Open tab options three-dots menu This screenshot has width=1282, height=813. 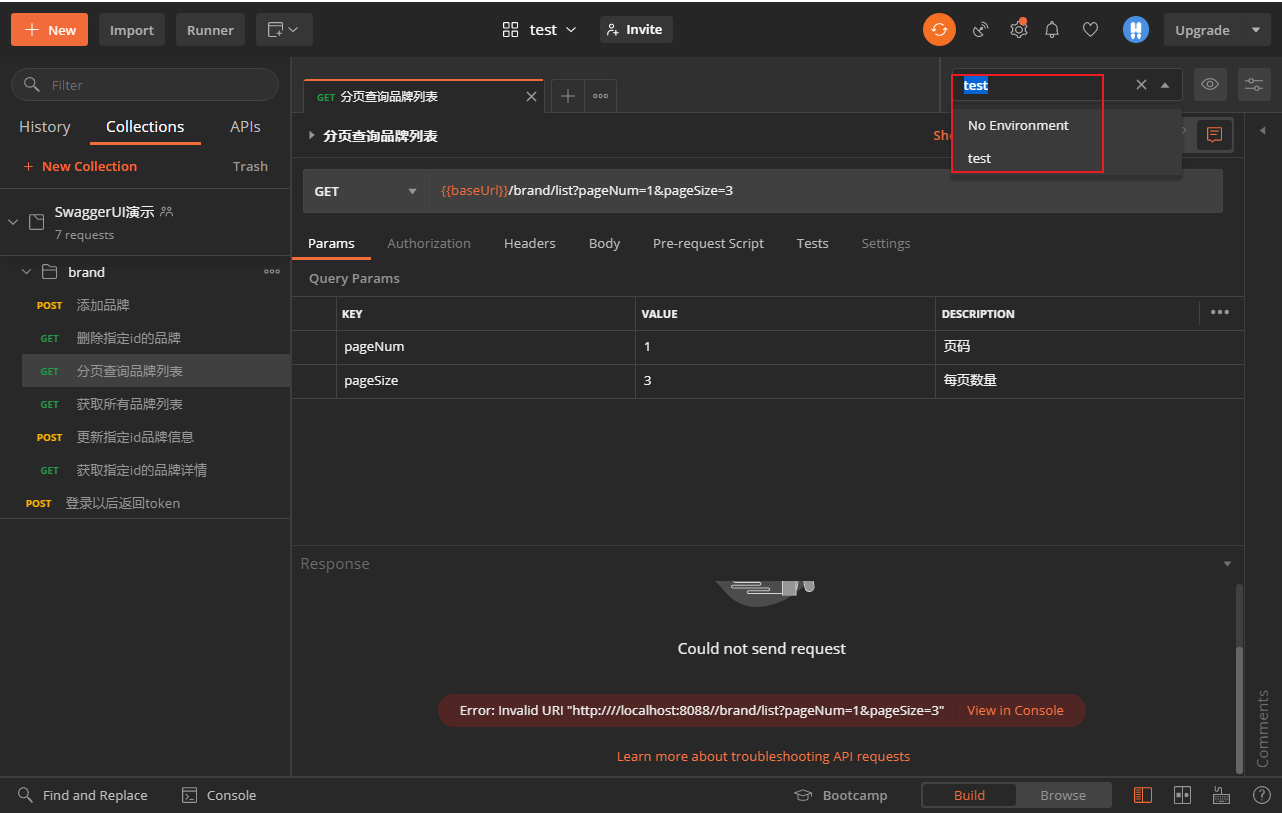(x=600, y=96)
